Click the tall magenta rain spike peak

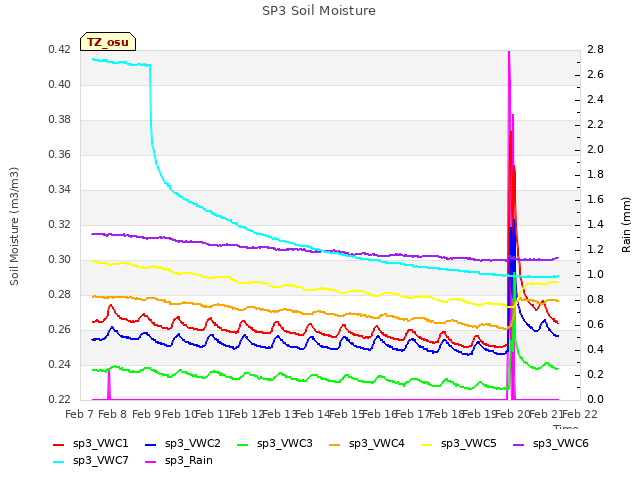(509, 53)
